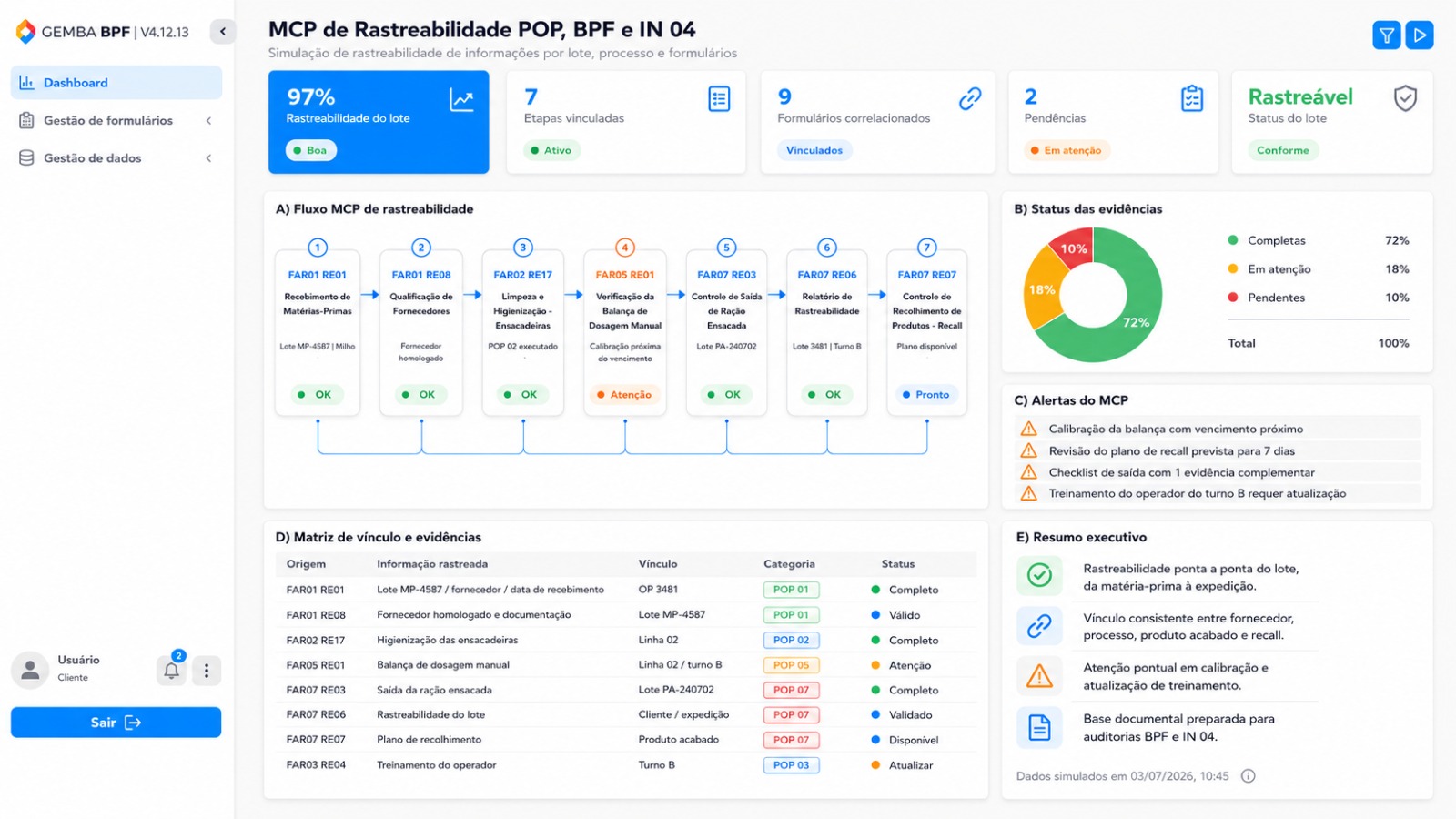Click the Pronto badge on step 7
The width and height of the screenshot is (1456, 819).
(925, 395)
